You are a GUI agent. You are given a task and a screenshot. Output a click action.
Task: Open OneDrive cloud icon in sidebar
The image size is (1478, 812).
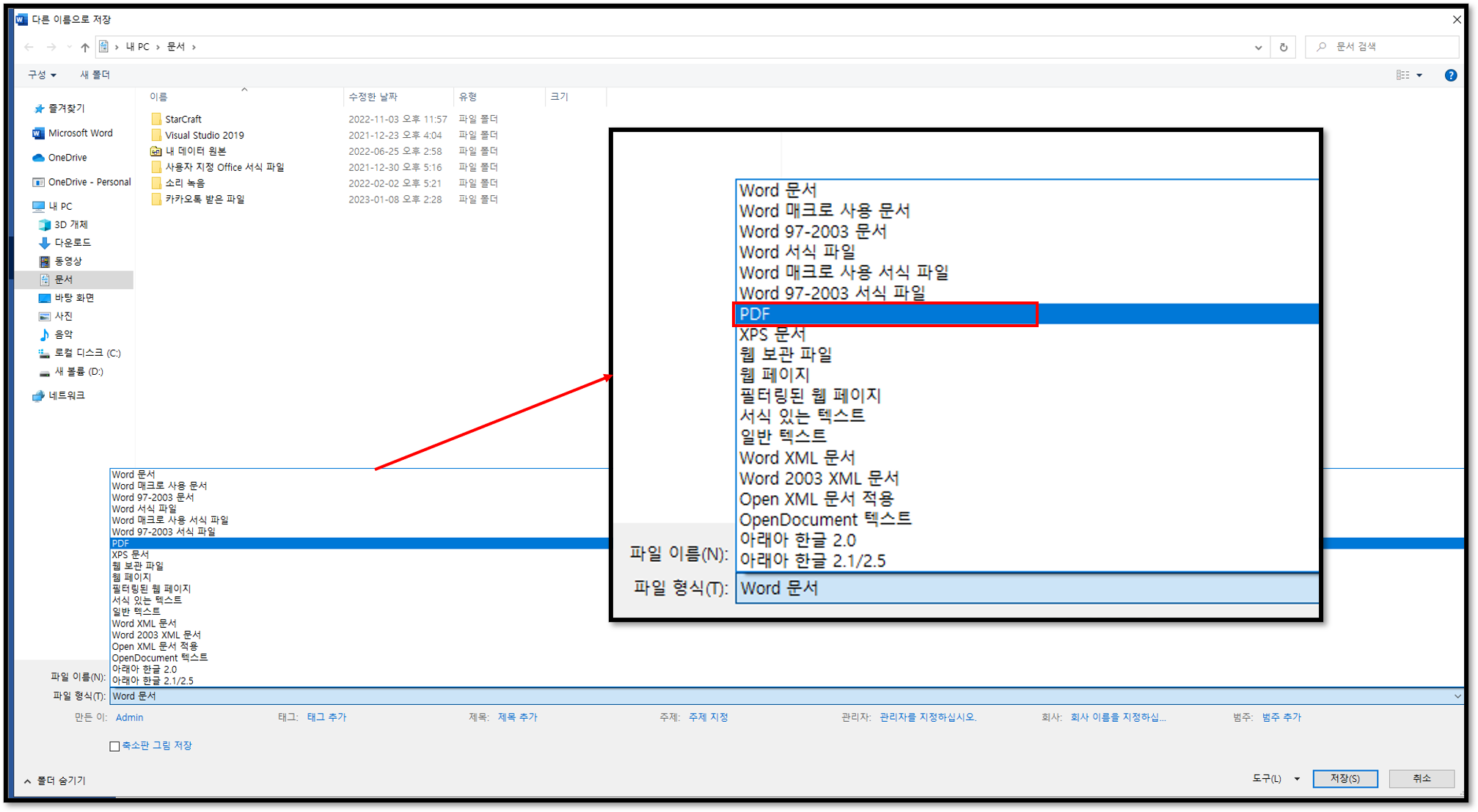(38, 158)
